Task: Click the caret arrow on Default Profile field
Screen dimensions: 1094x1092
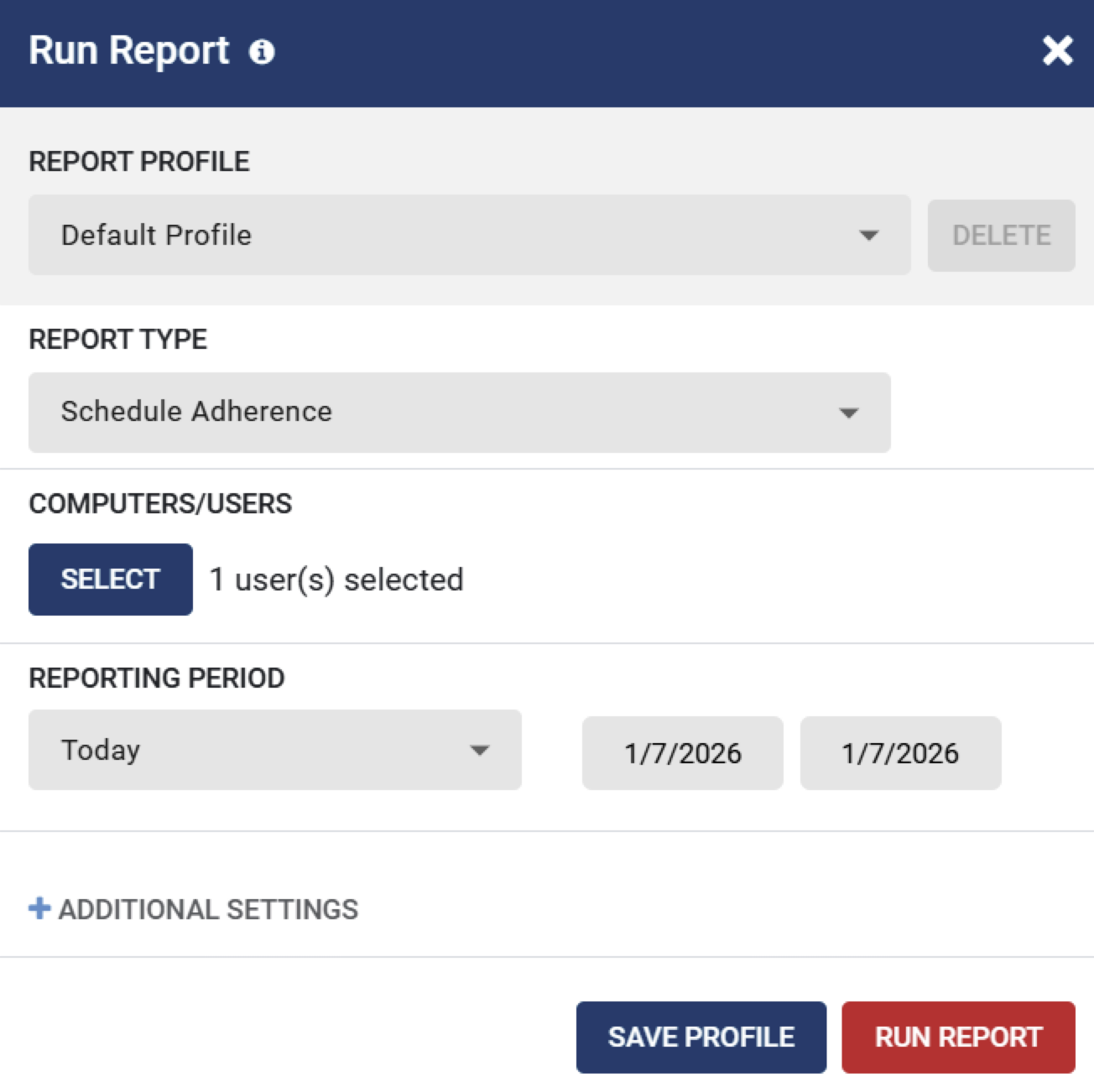Action: [869, 236]
